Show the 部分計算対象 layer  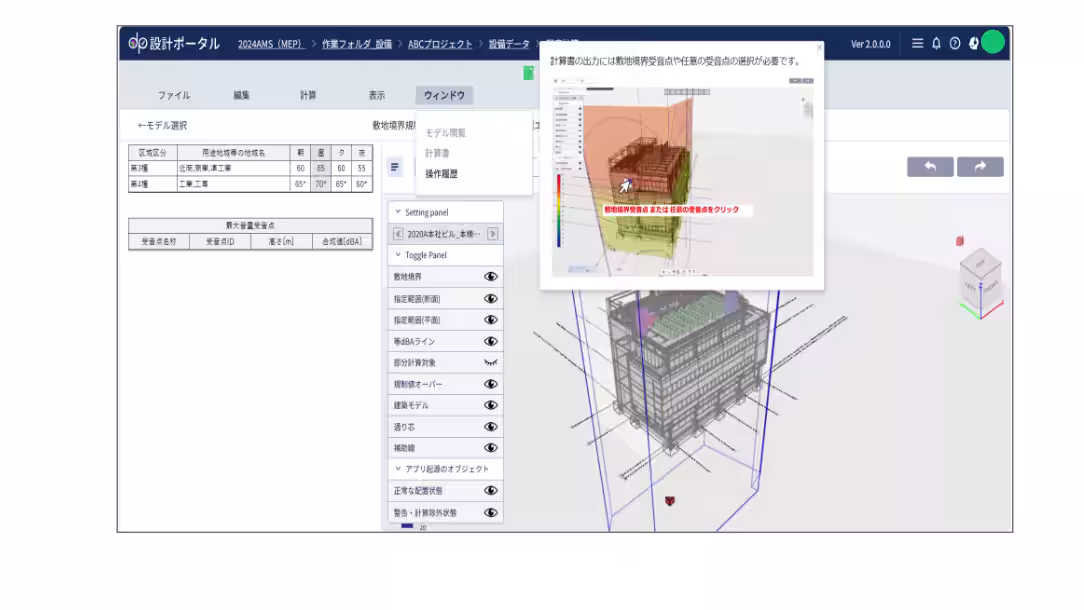tap(491, 362)
